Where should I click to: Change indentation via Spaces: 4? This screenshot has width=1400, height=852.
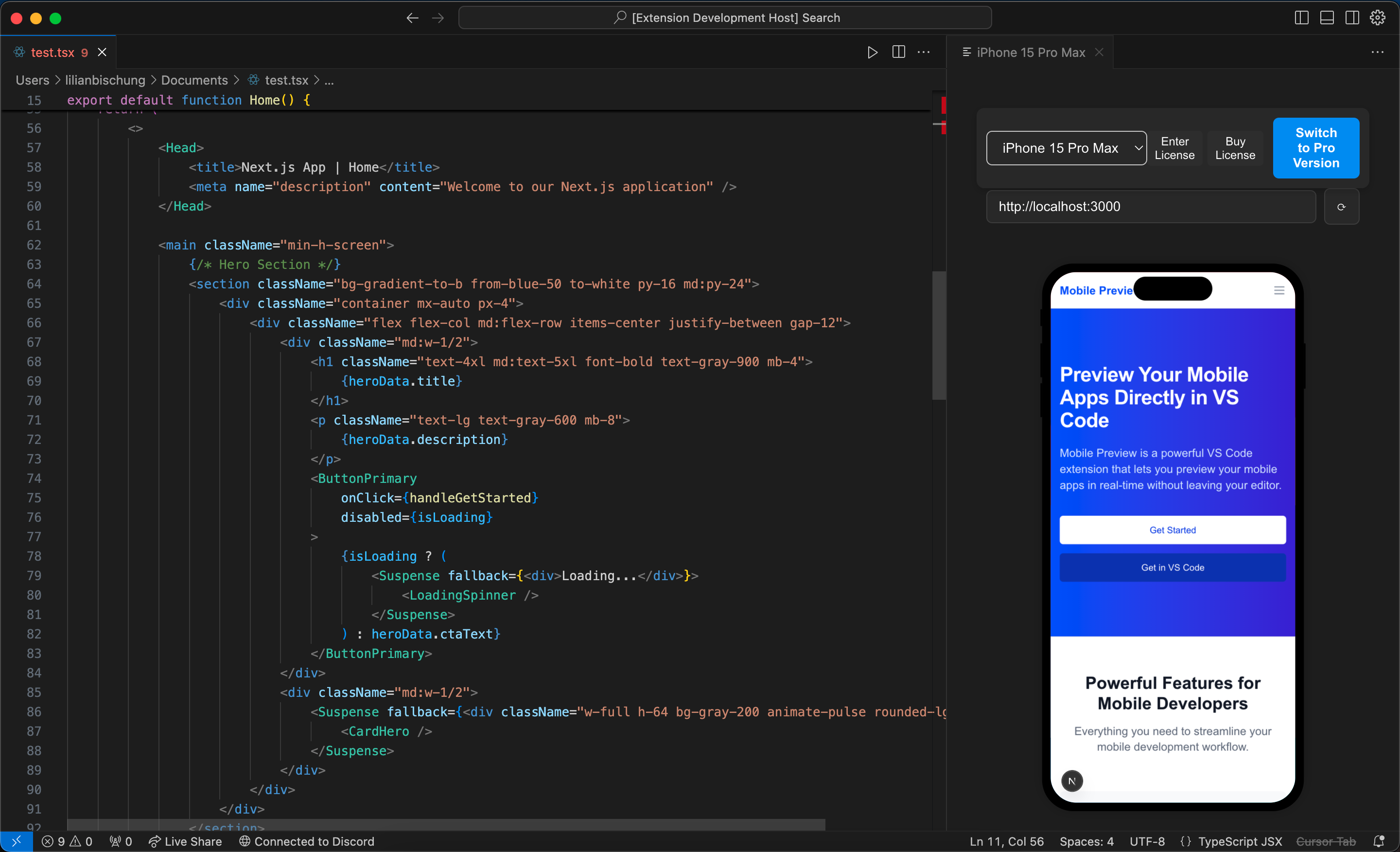(1086, 841)
